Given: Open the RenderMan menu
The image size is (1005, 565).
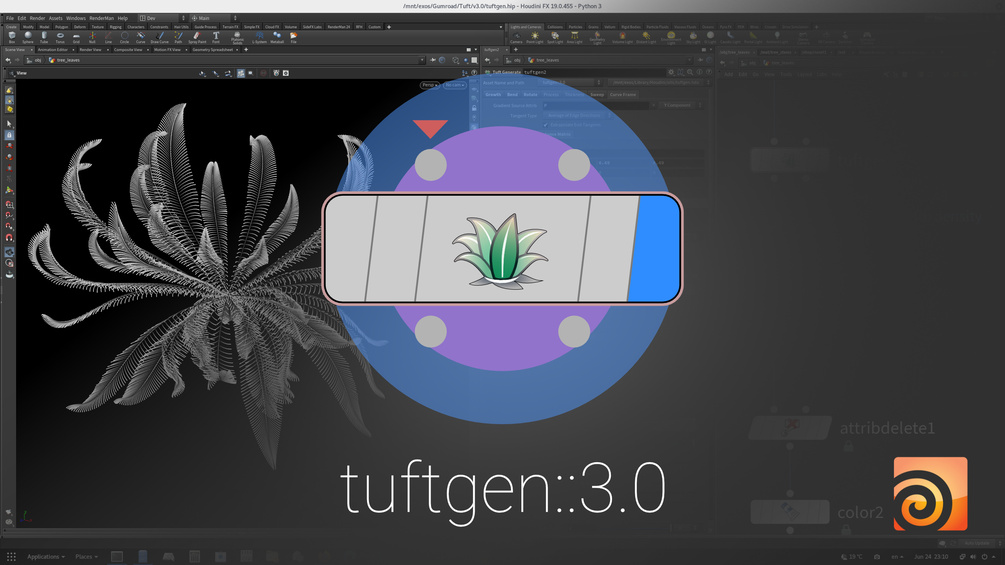Looking at the screenshot, I should click(101, 18).
